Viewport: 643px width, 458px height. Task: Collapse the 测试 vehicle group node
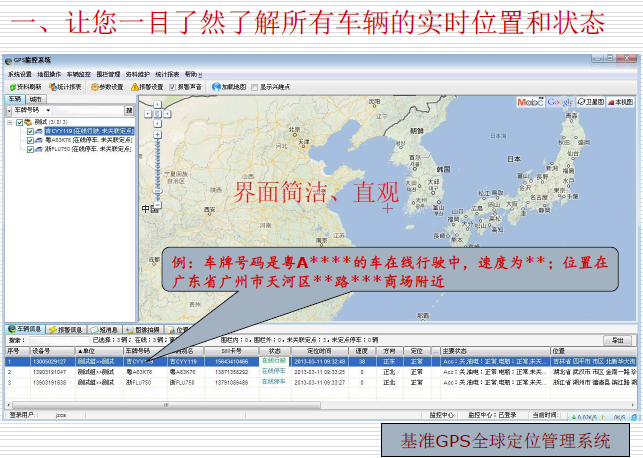click(10, 122)
